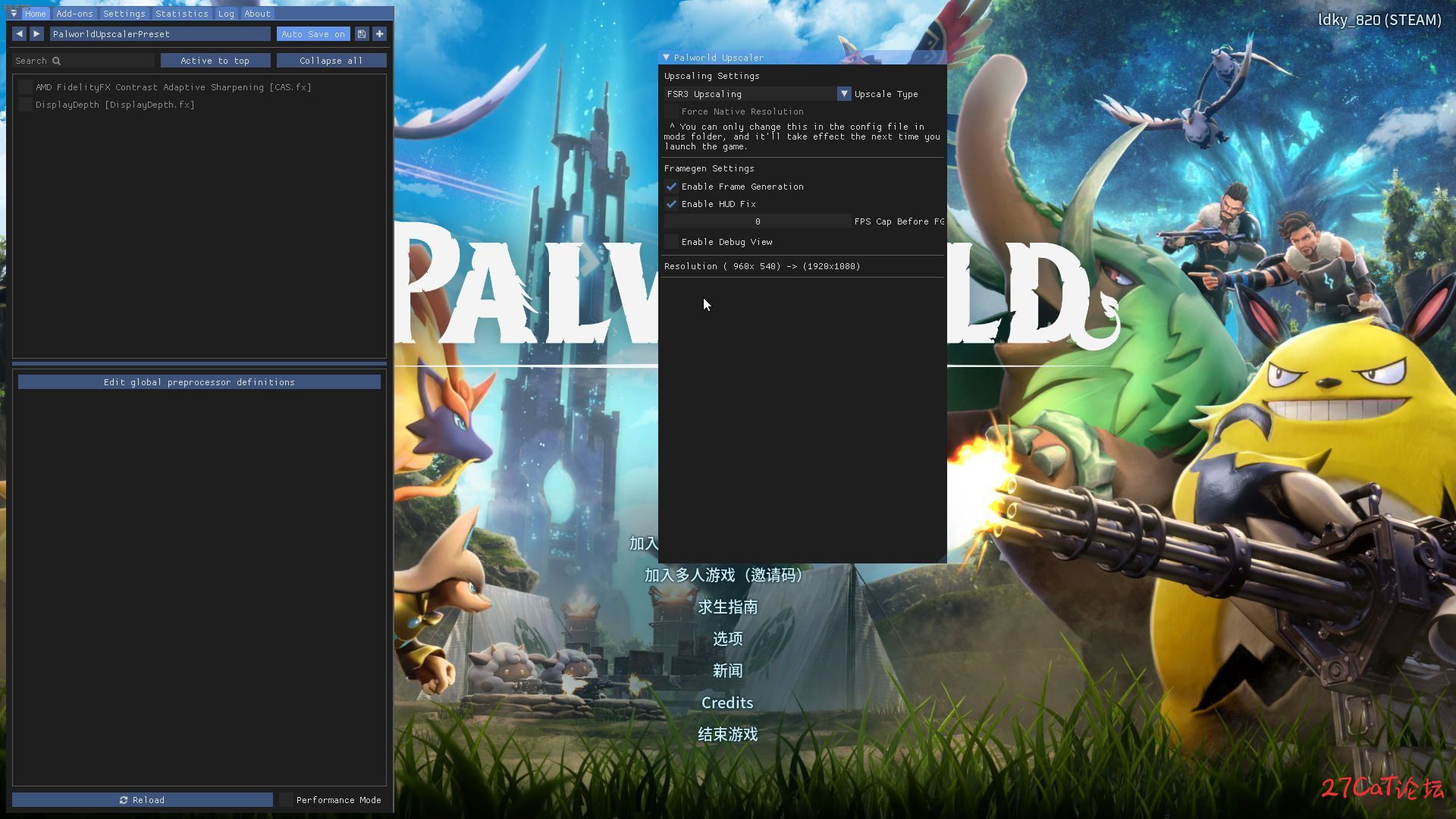Open the Log tab
The image size is (1456, 819).
click(x=226, y=14)
